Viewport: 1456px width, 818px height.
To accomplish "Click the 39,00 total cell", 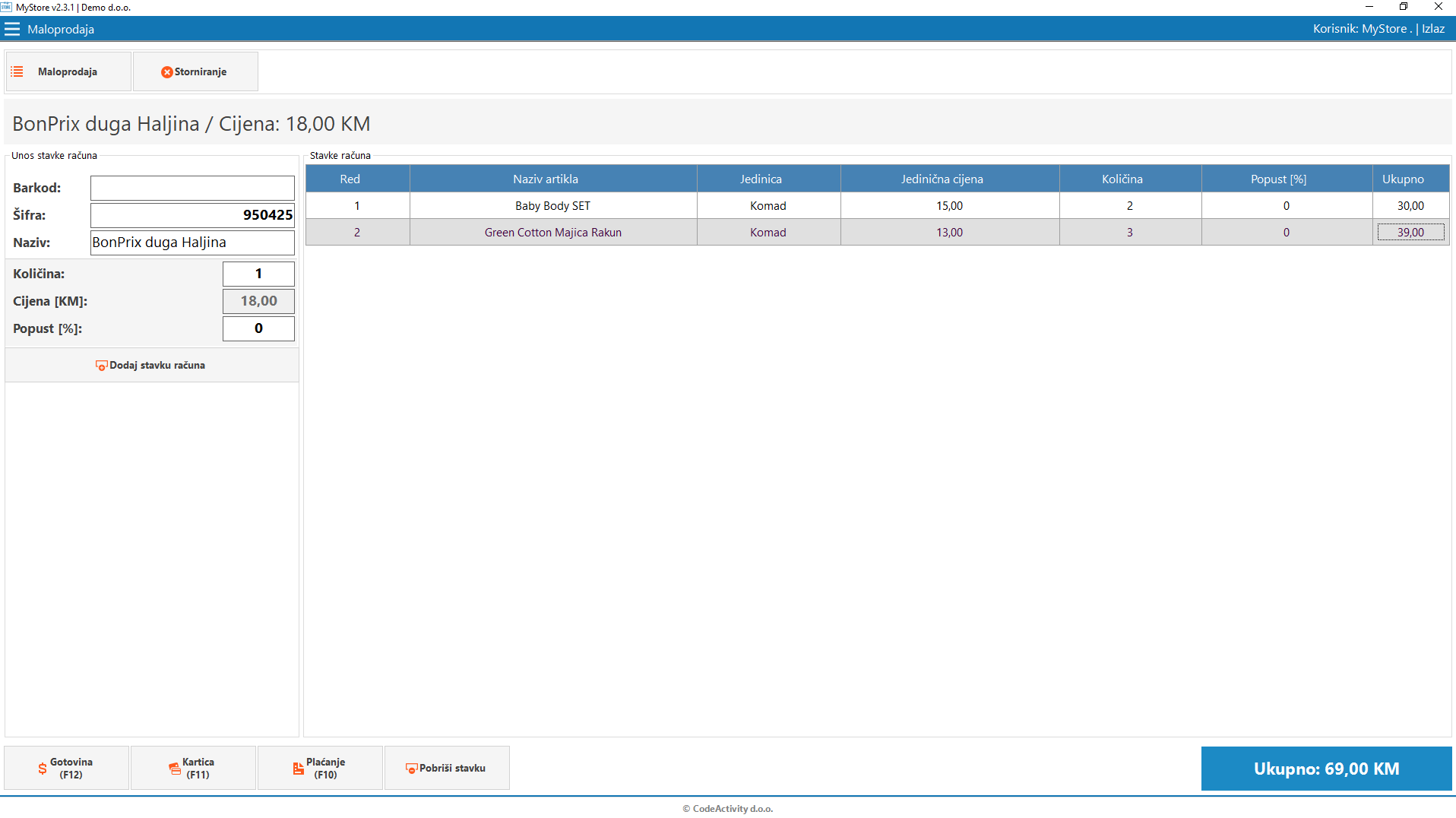I will coord(1410,233).
